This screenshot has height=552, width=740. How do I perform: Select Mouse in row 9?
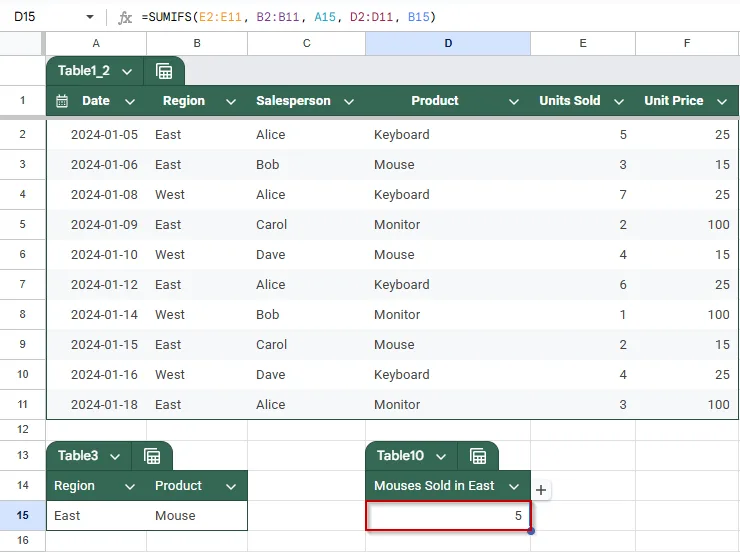click(448, 345)
